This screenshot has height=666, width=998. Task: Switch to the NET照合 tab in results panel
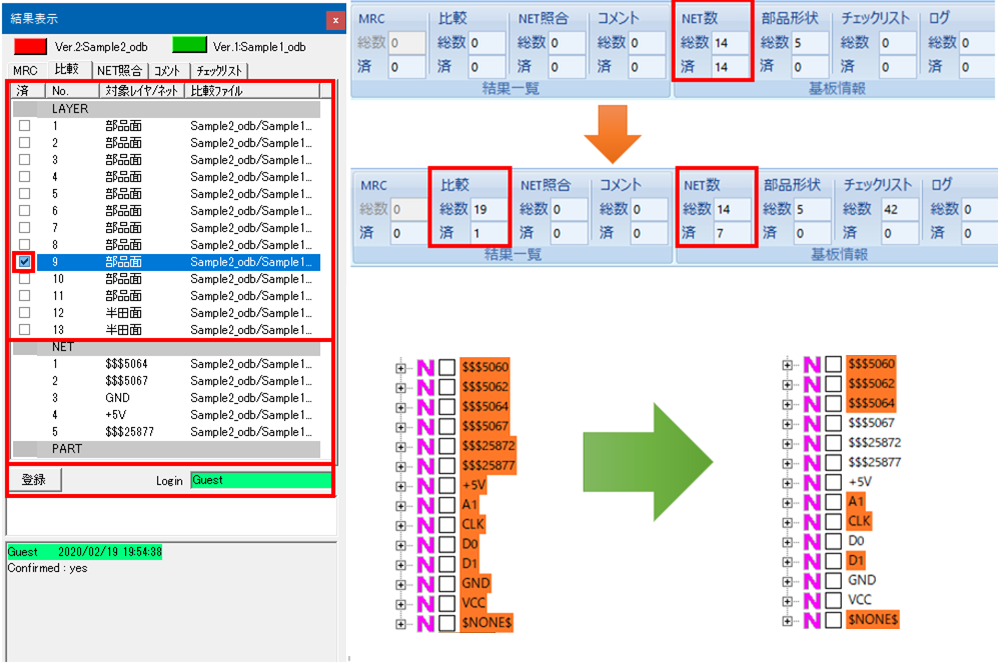(119, 71)
